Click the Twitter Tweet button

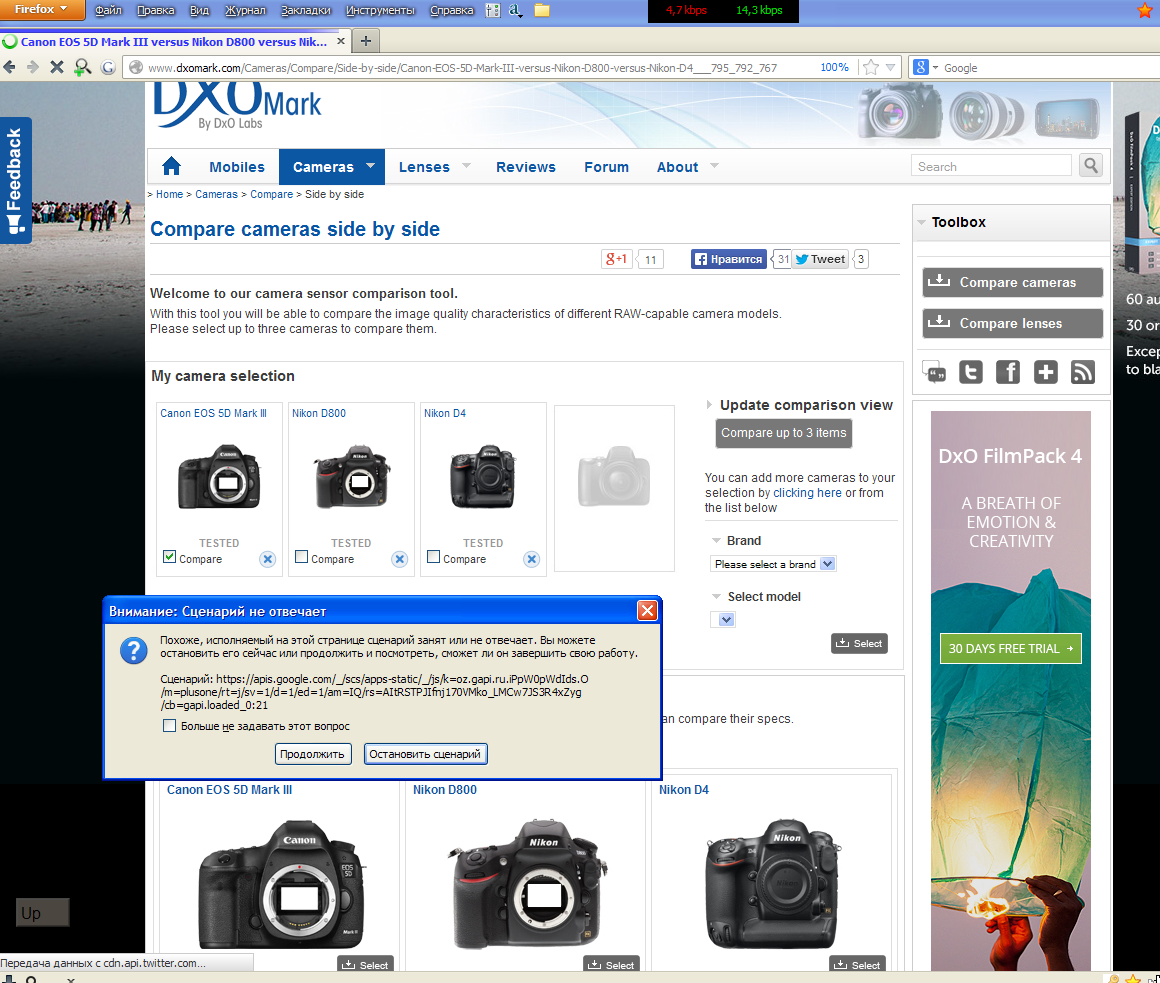[x=820, y=259]
